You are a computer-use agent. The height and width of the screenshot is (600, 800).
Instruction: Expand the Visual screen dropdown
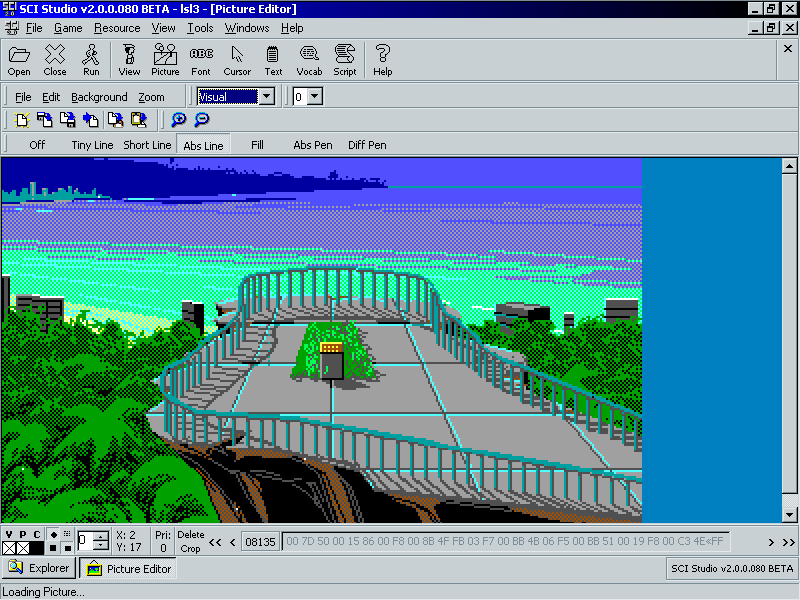[x=267, y=97]
